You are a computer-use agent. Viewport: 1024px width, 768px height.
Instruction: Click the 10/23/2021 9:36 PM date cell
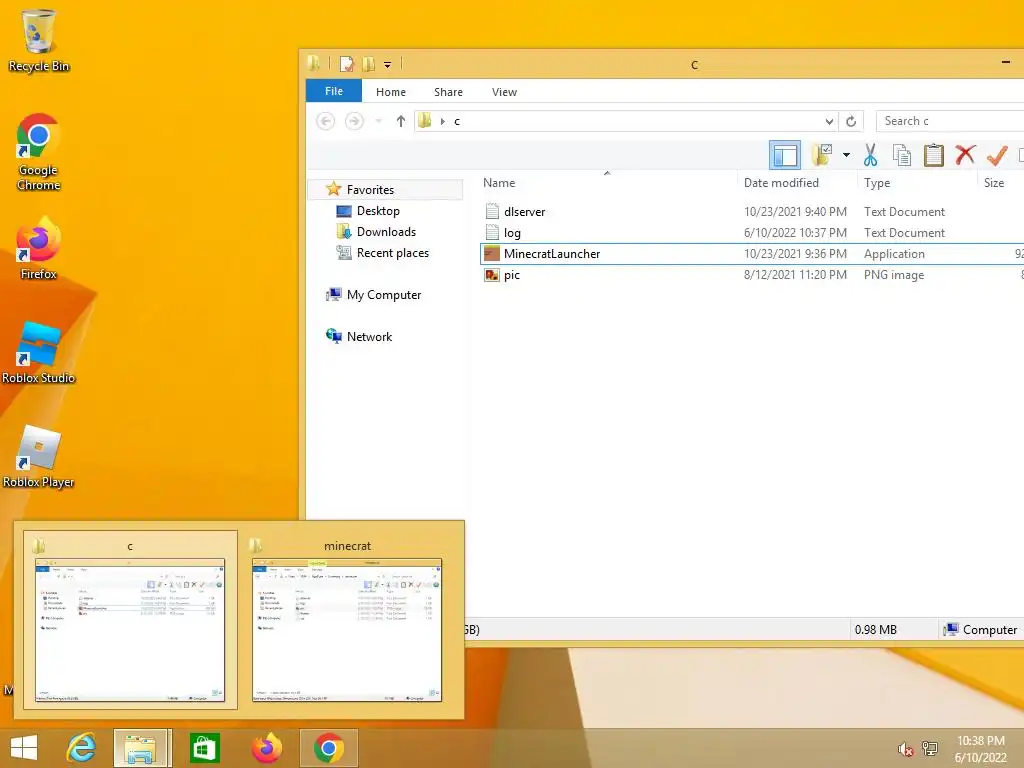[x=795, y=253]
